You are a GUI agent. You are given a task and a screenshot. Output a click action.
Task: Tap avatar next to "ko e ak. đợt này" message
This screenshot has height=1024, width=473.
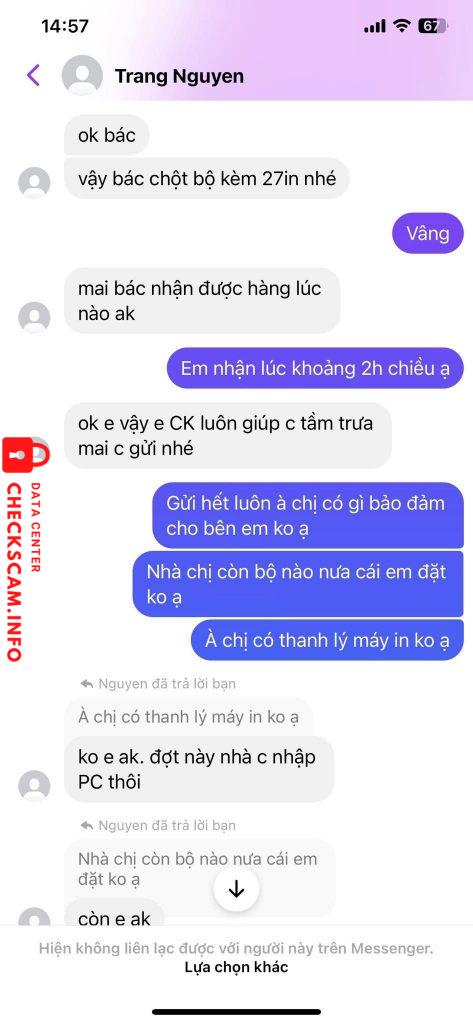click(x=34, y=786)
